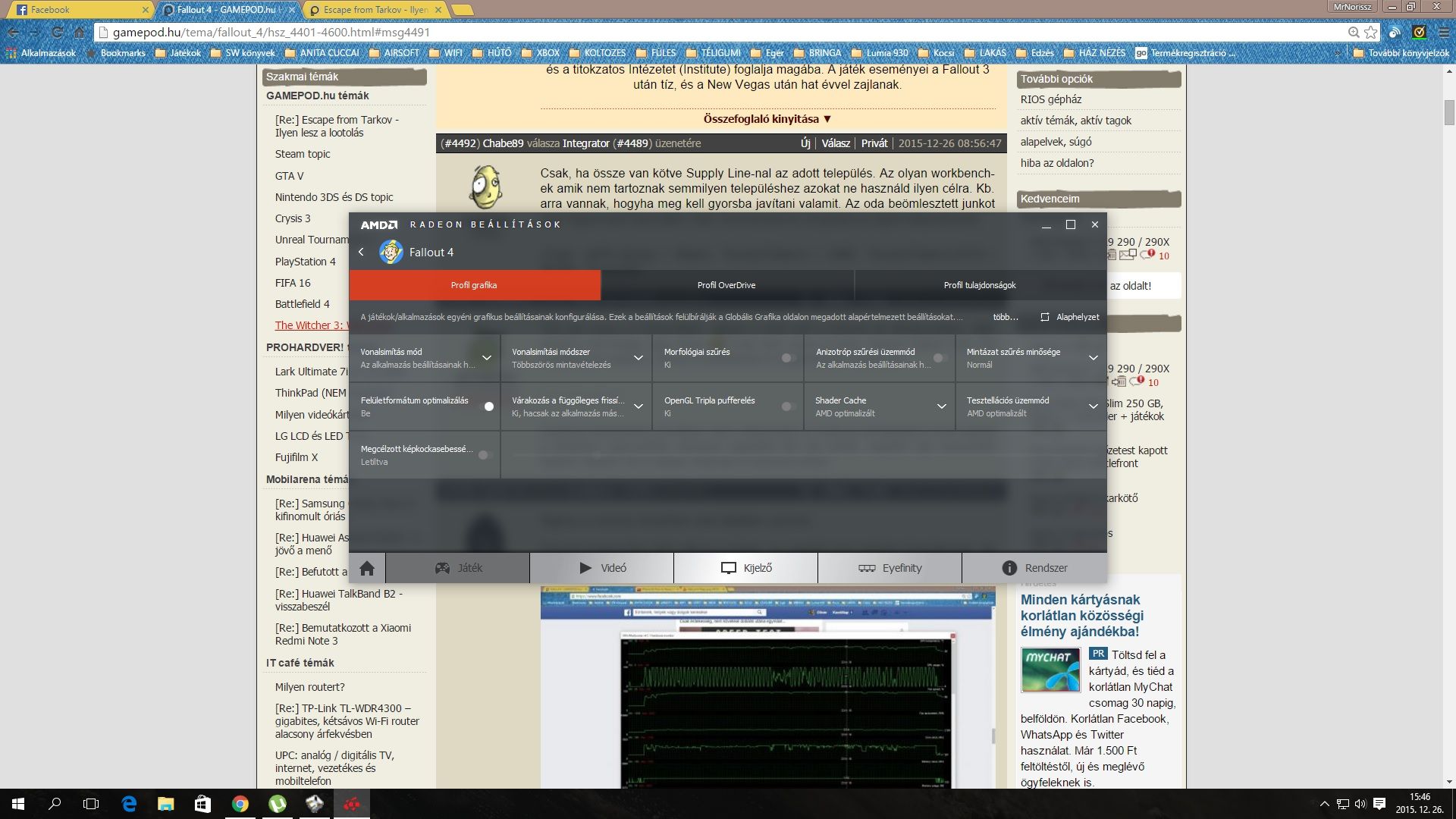The width and height of the screenshot is (1456, 819).
Task: Open the Videó play-icon section
Action: pos(602,568)
